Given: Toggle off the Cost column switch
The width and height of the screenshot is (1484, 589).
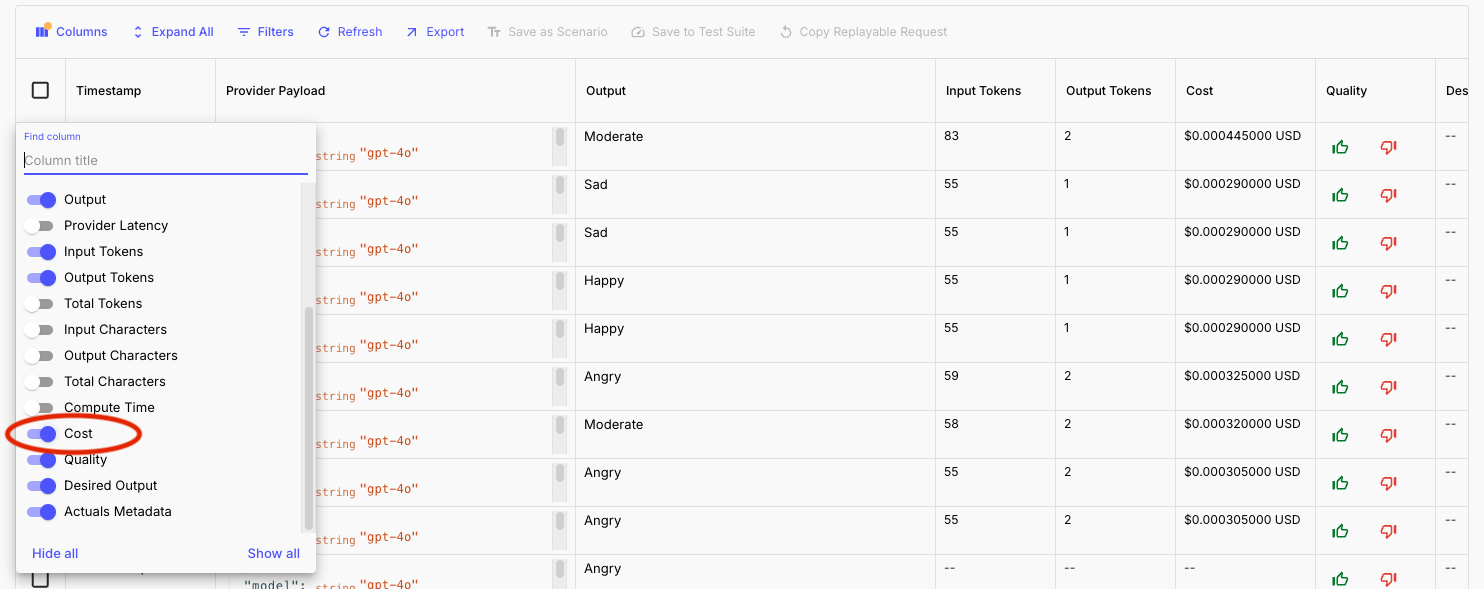Looking at the screenshot, I should pos(41,434).
